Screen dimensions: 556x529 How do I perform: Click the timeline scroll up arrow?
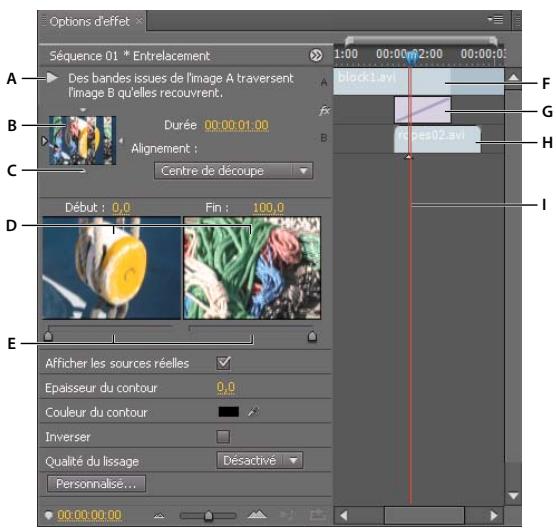point(513,77)
